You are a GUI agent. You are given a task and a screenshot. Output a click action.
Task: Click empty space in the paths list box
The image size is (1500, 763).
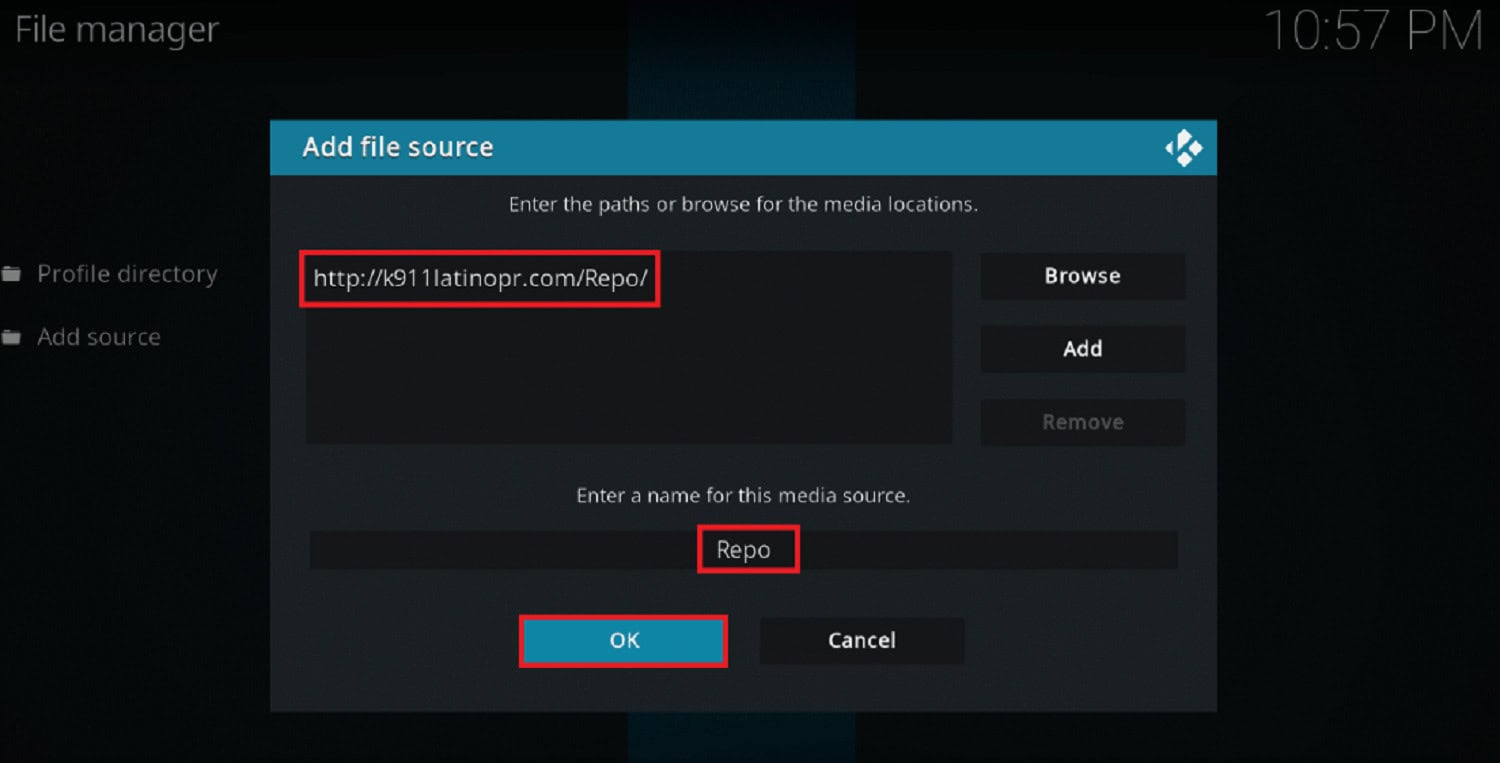click(628, 380)
